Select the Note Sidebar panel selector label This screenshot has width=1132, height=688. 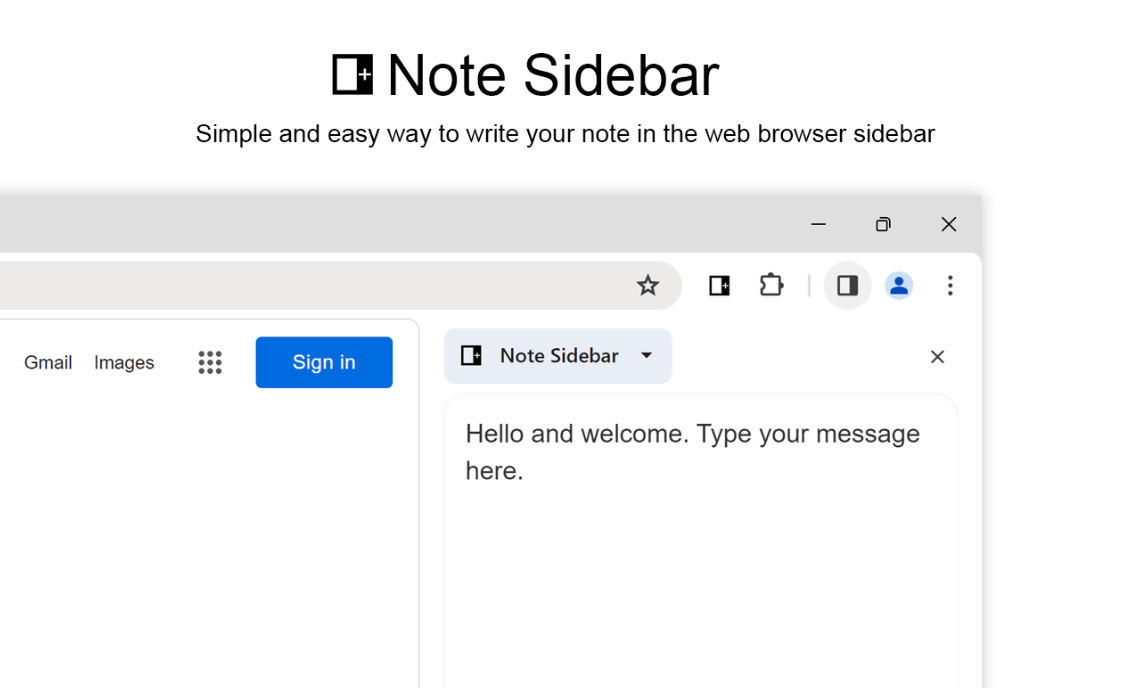pyautogui.click(x=560, y=355)
